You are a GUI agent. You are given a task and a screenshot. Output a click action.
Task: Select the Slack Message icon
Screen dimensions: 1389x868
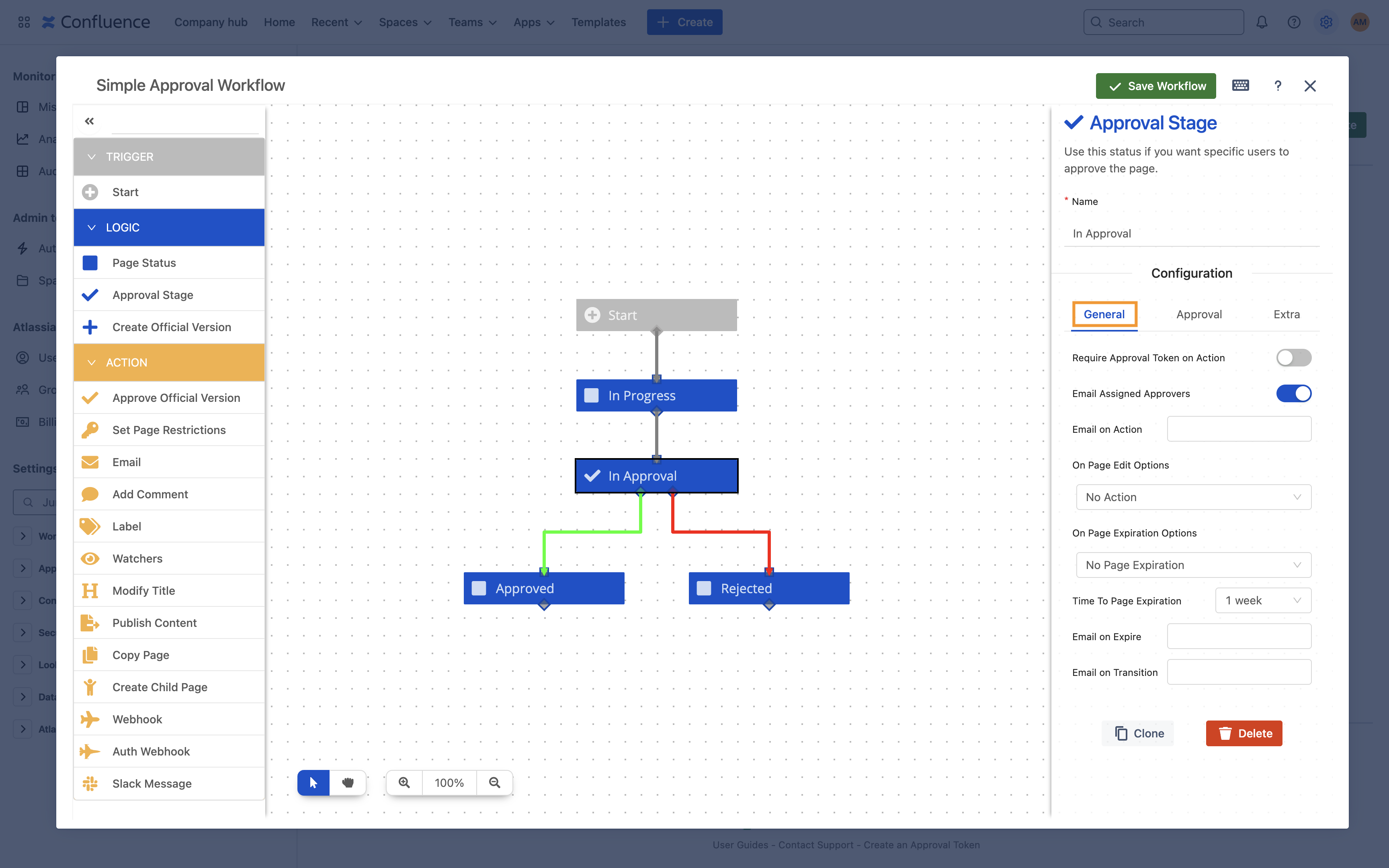90,784
